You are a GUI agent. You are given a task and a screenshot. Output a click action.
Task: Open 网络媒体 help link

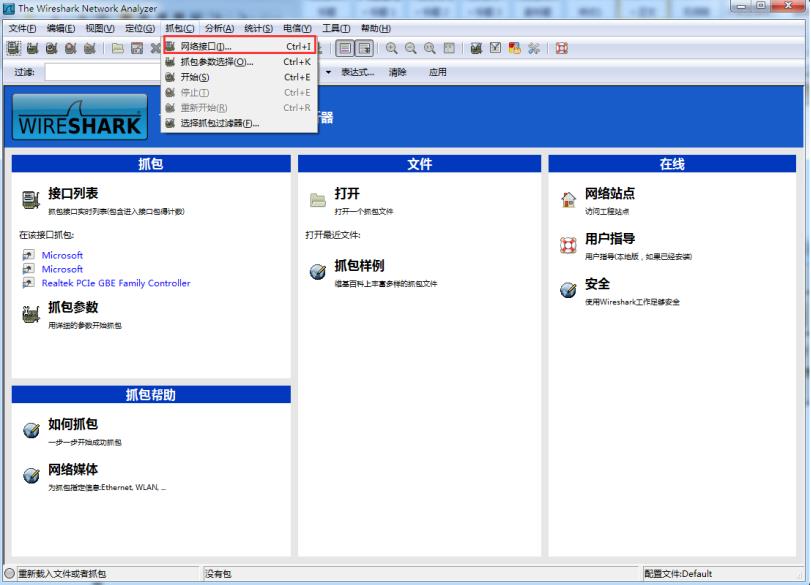73,470
